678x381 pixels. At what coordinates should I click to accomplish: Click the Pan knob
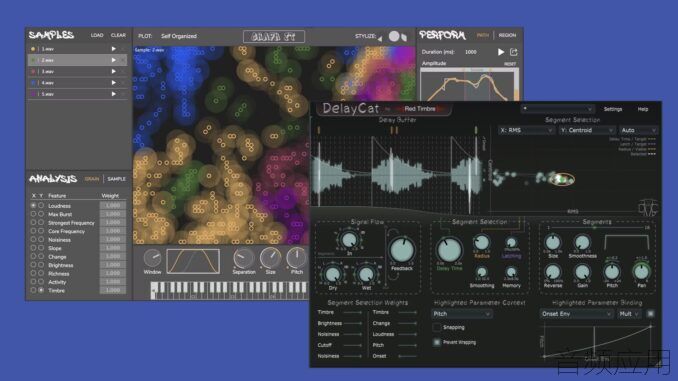(x=641, y=272)
